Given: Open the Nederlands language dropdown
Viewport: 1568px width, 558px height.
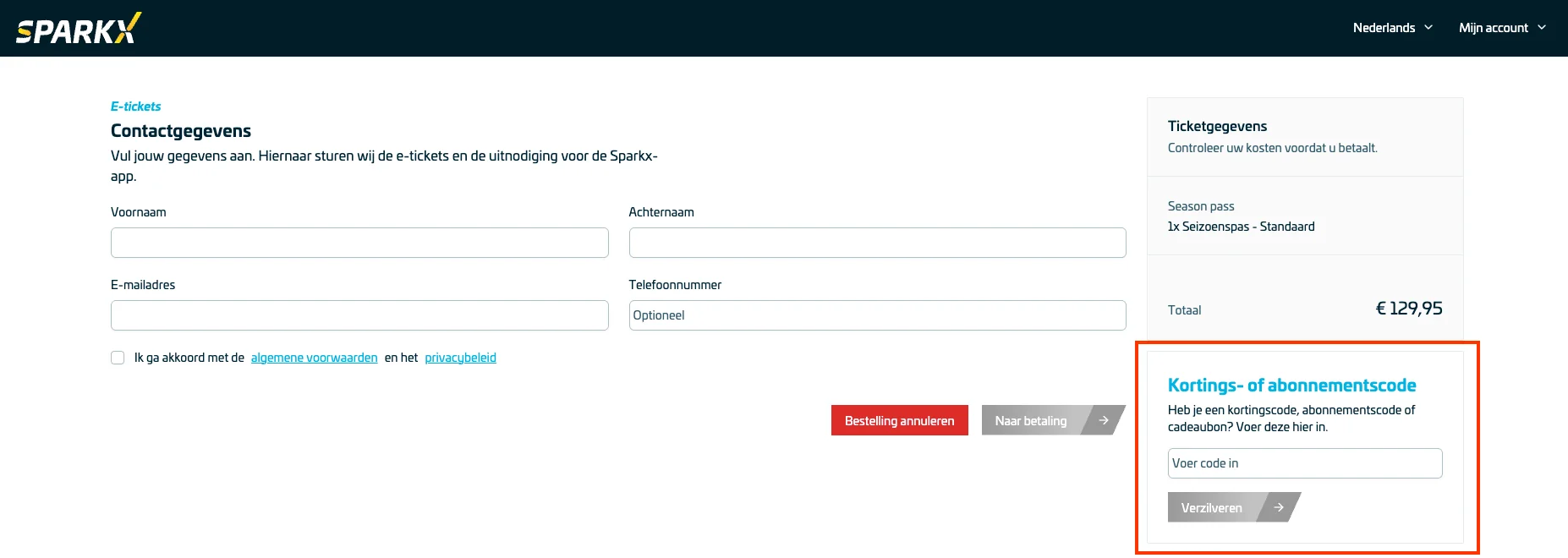Looking at the screenshot, I should [1392, 28].
